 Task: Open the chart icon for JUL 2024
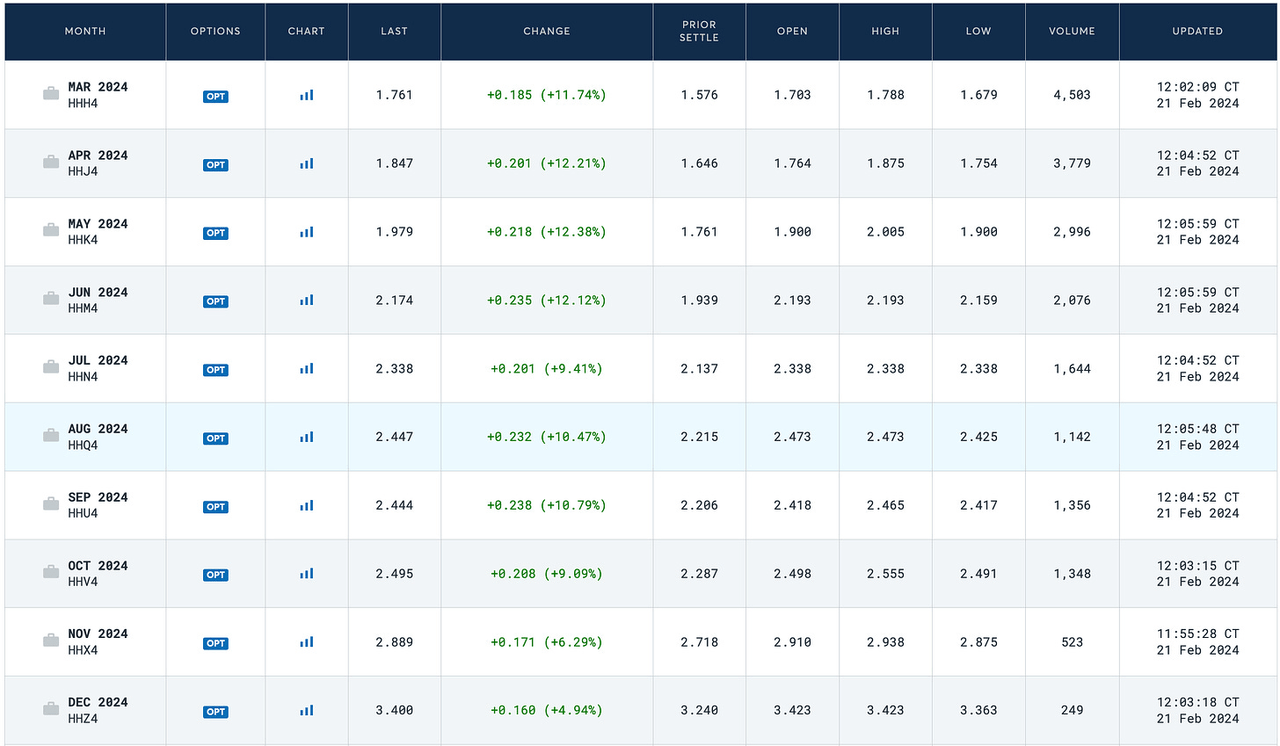click(306, 369)
